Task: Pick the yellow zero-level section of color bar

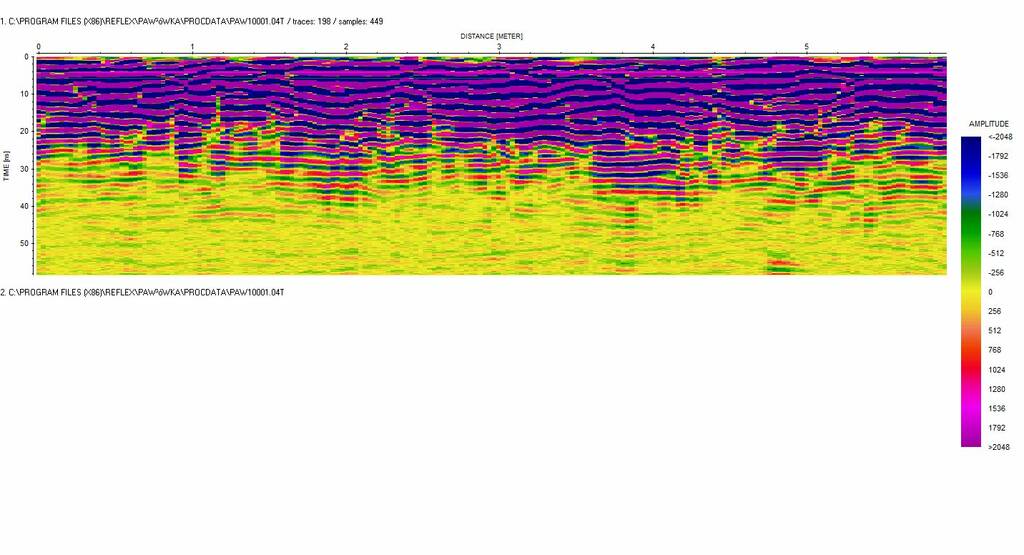Action: point(971,291)
